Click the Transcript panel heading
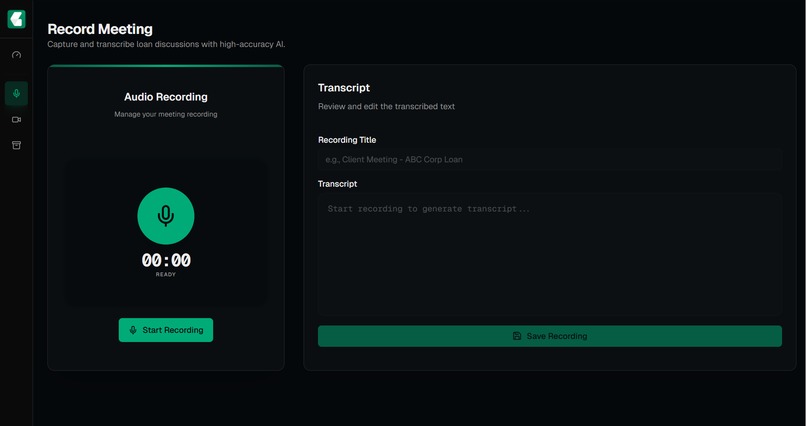This screenshot has height=426, width=806. pos(344,88)
